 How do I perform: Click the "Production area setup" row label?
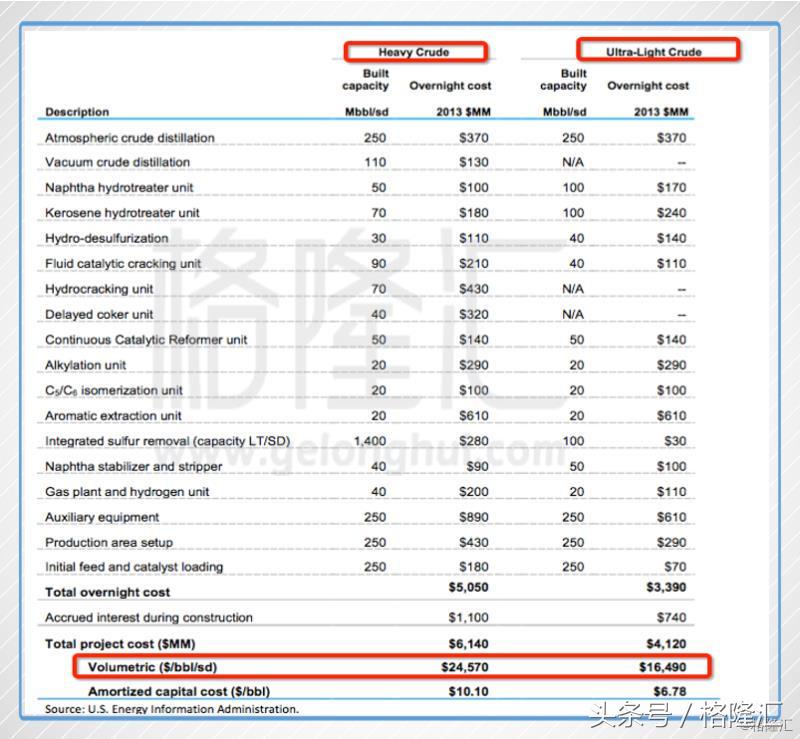(109, 543)
